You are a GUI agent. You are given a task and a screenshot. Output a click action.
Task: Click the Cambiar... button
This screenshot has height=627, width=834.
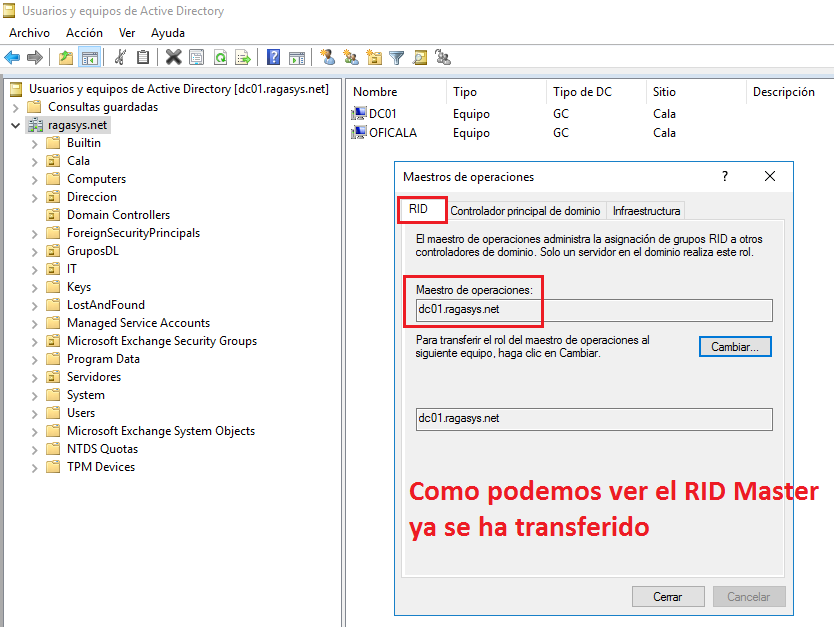735,347
